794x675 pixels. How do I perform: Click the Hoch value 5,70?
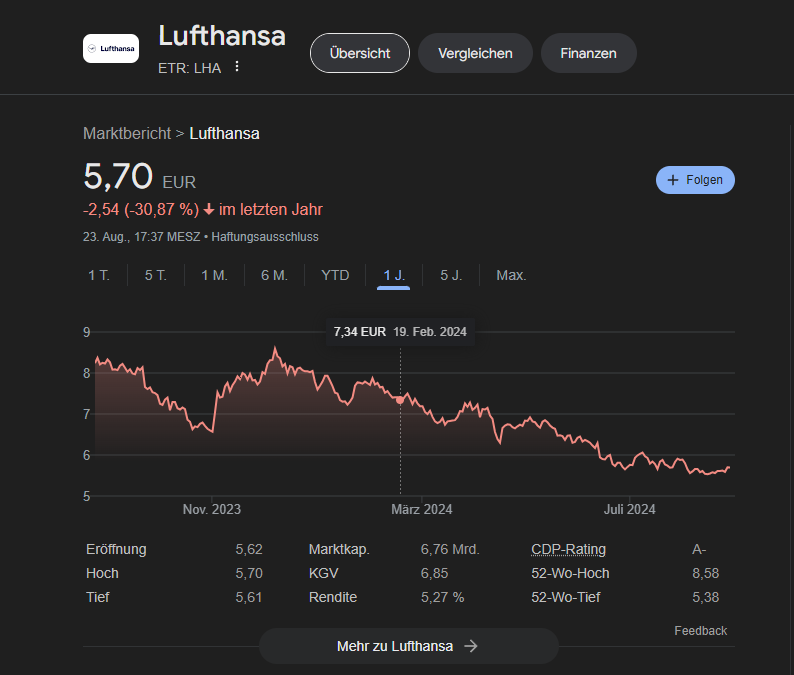tap(249, 573)
